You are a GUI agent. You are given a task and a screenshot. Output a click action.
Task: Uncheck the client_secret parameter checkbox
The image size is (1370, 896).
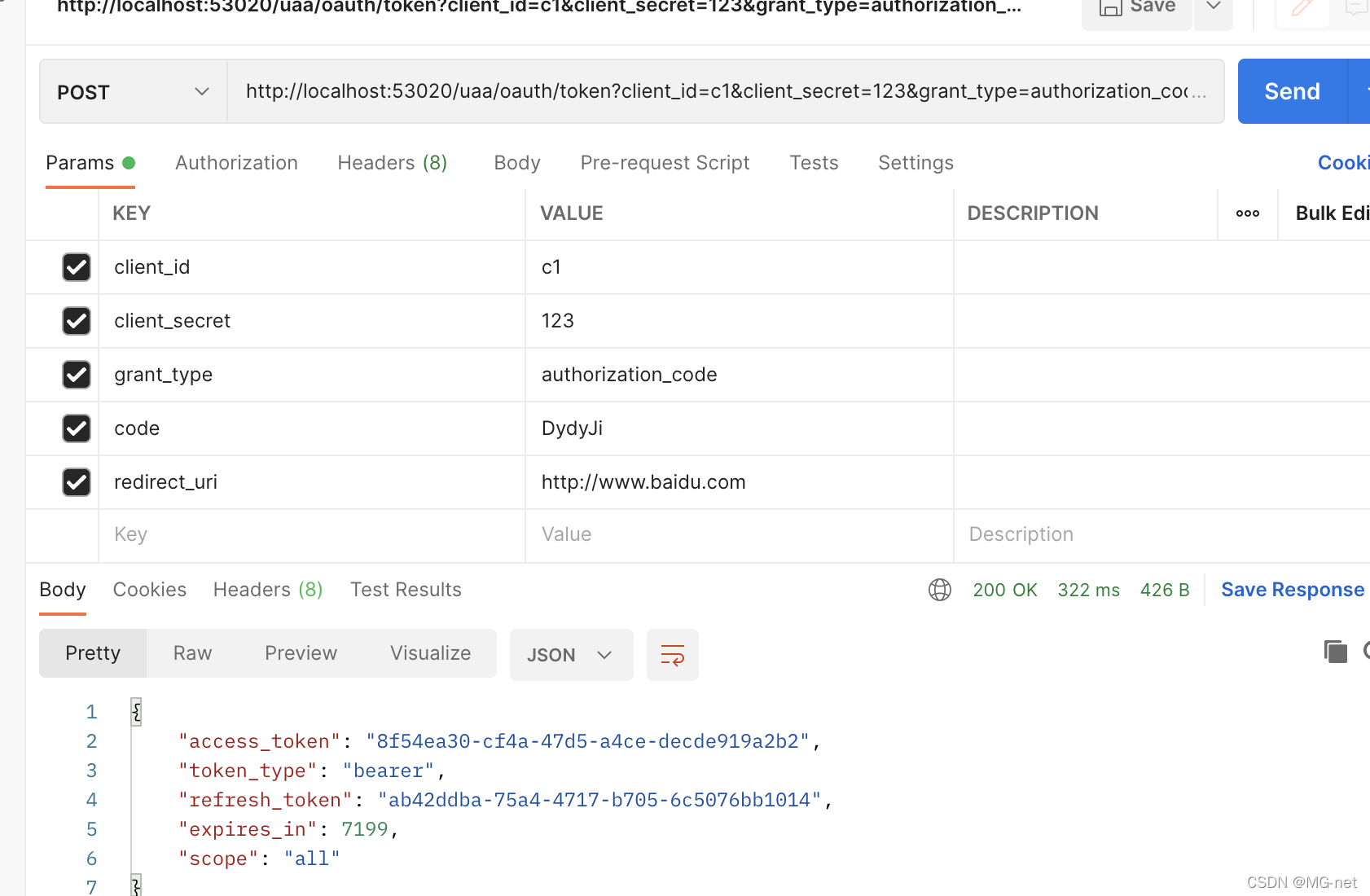(77, 321)
